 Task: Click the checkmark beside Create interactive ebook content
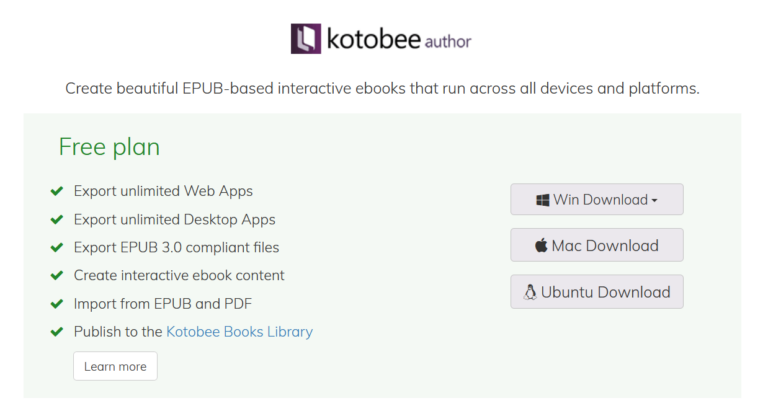pos(56,275)
